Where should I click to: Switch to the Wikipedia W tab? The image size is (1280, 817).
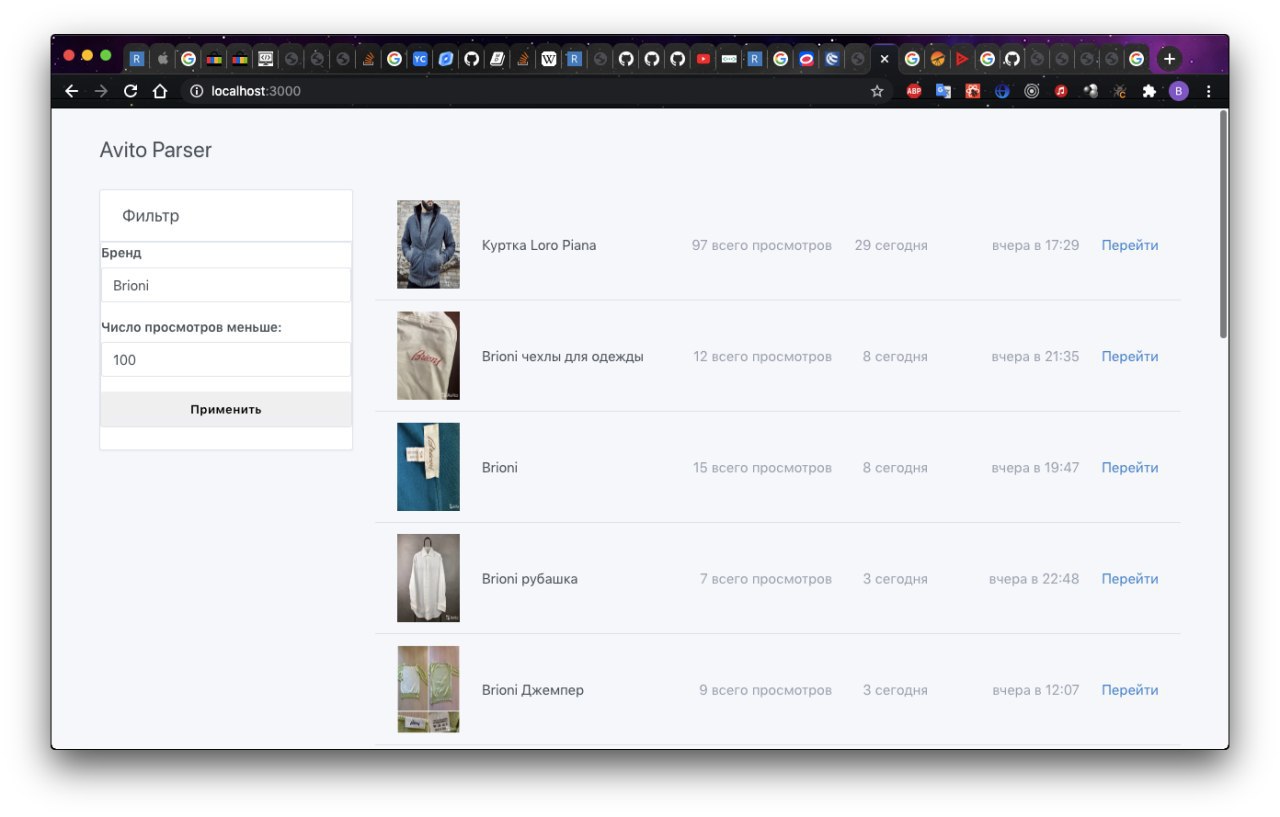549,59
